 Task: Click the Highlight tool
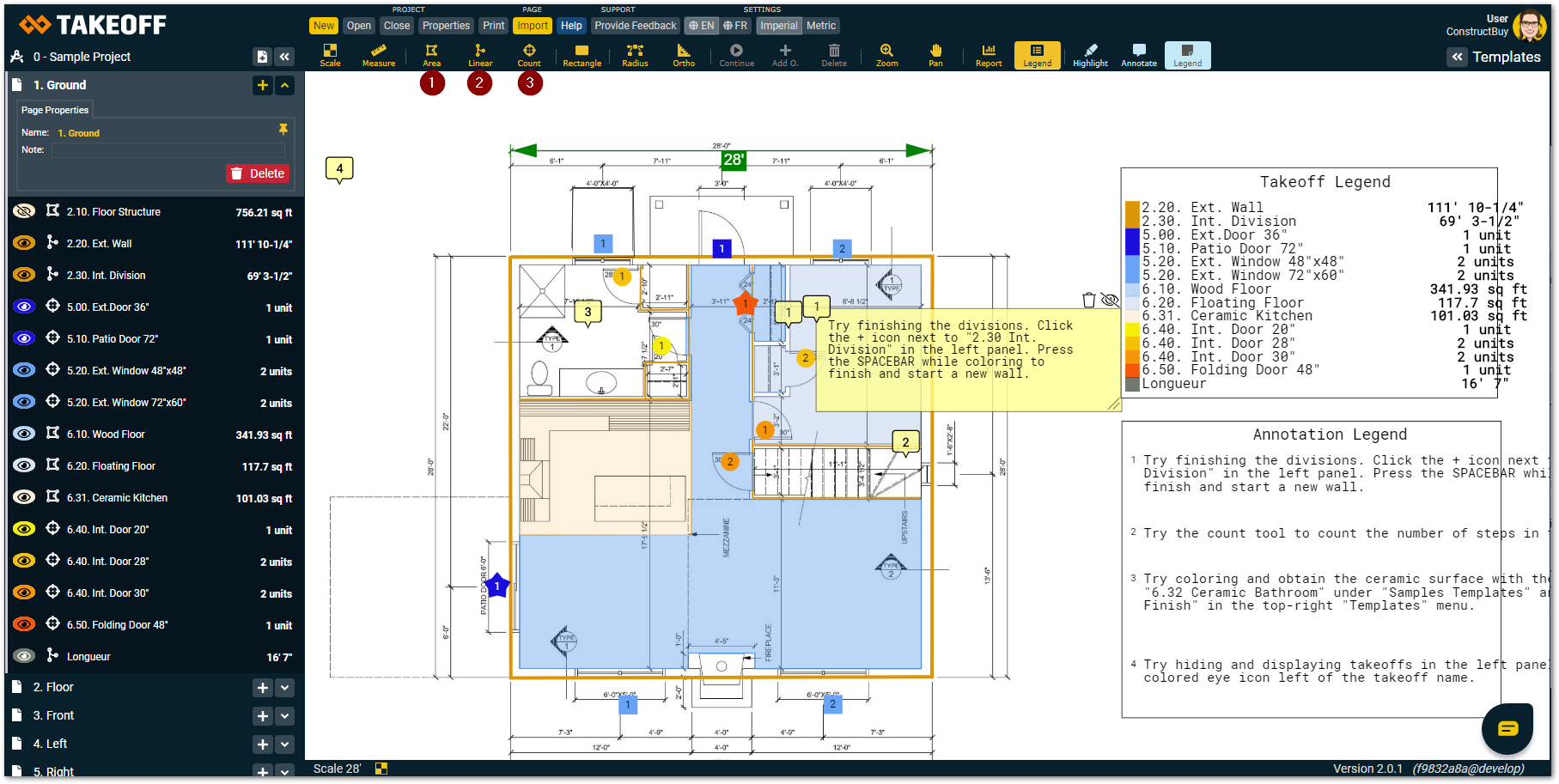[x=1090, y=55]
